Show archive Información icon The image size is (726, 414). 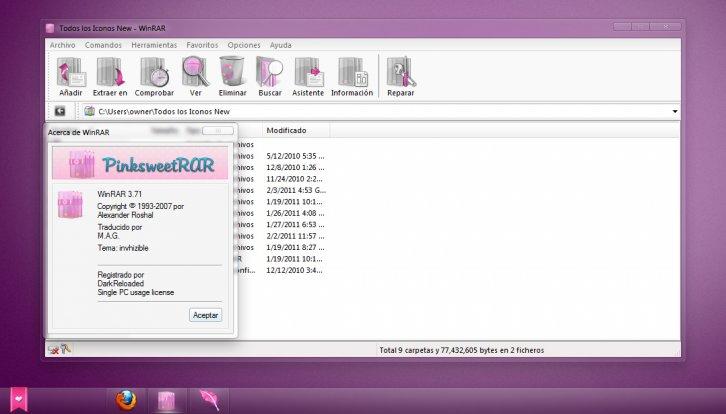(352, 76)
